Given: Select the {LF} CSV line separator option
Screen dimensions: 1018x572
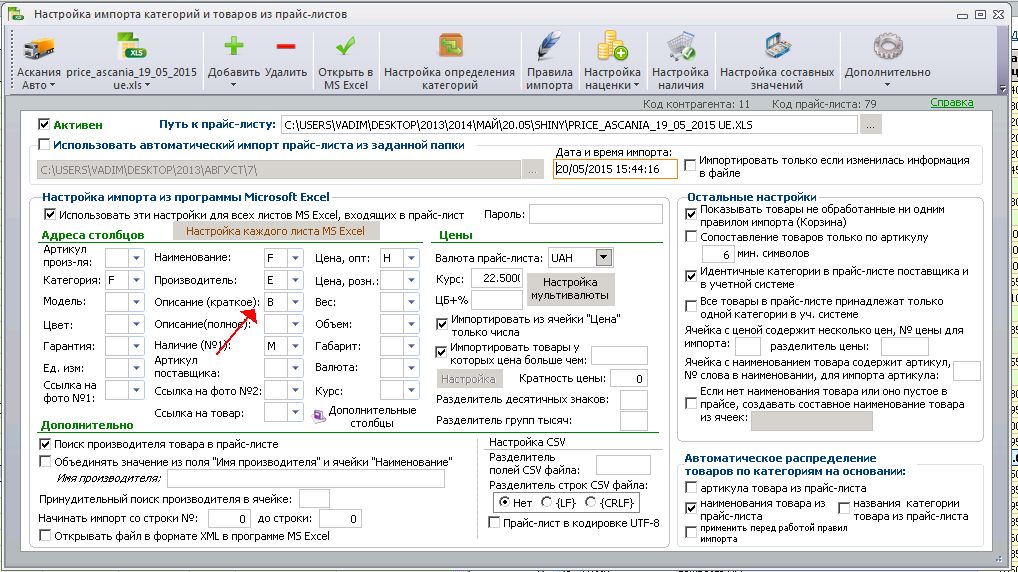Looking at the screenshot, I should point(547,502).
